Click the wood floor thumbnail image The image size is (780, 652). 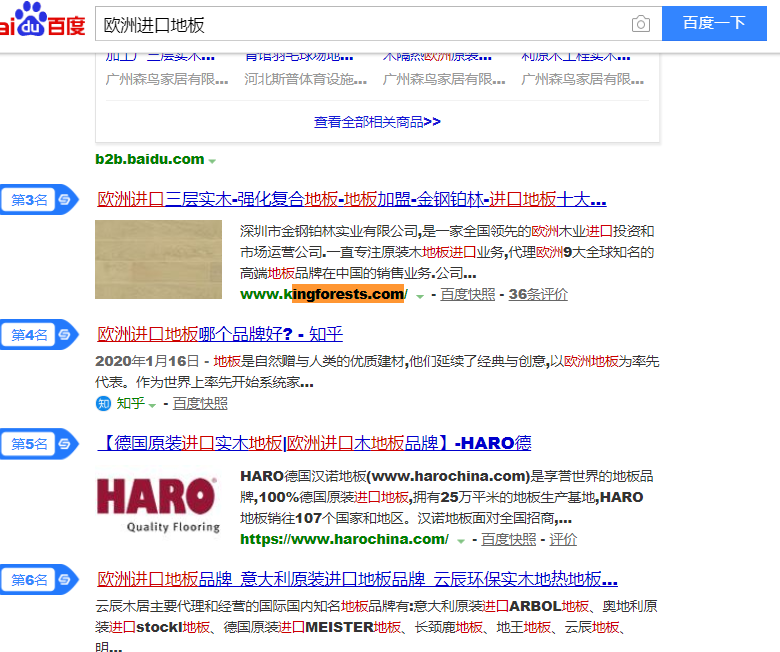[158, 259]
